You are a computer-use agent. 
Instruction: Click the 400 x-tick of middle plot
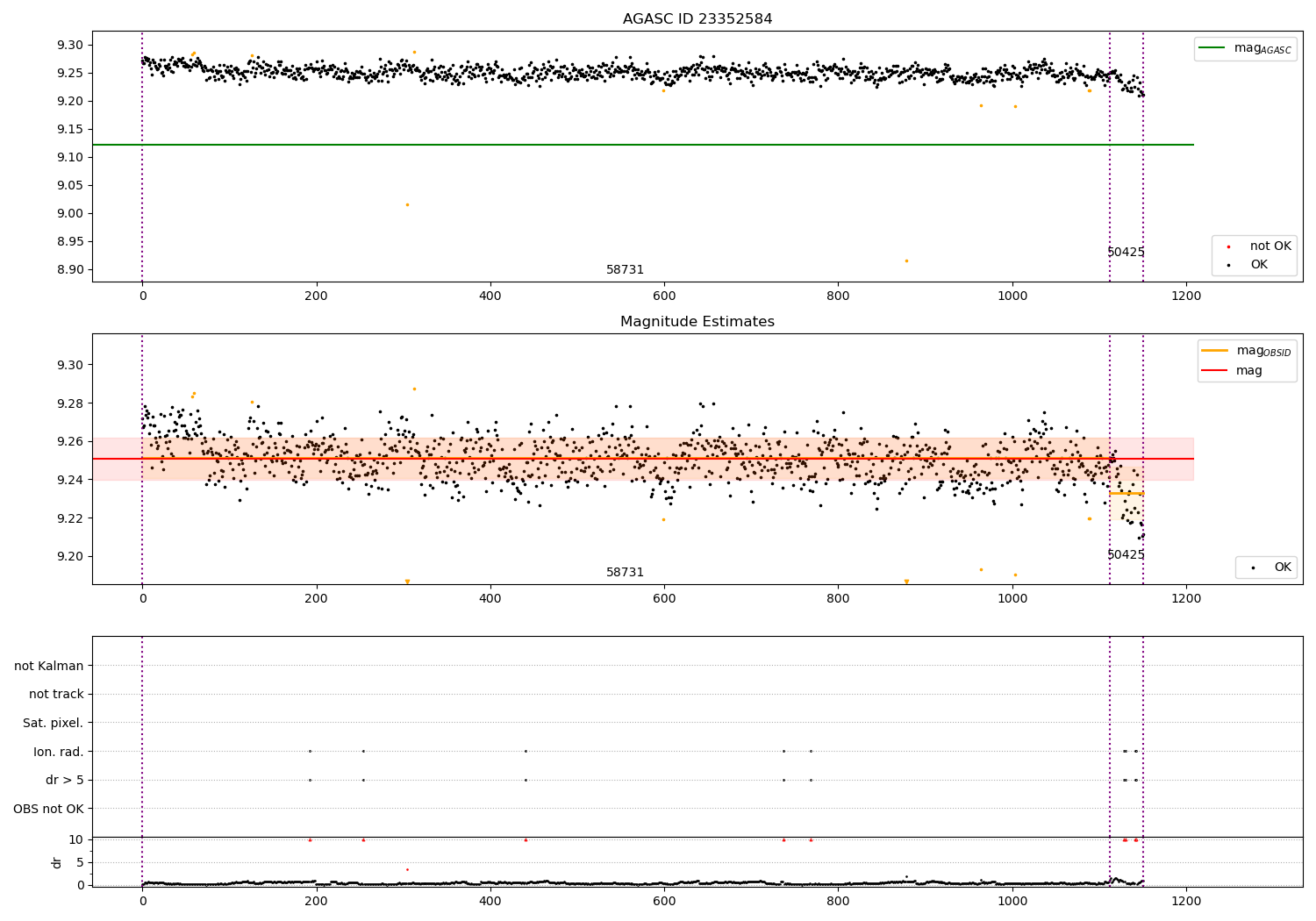pyautogui.click(x=490, y=599)
